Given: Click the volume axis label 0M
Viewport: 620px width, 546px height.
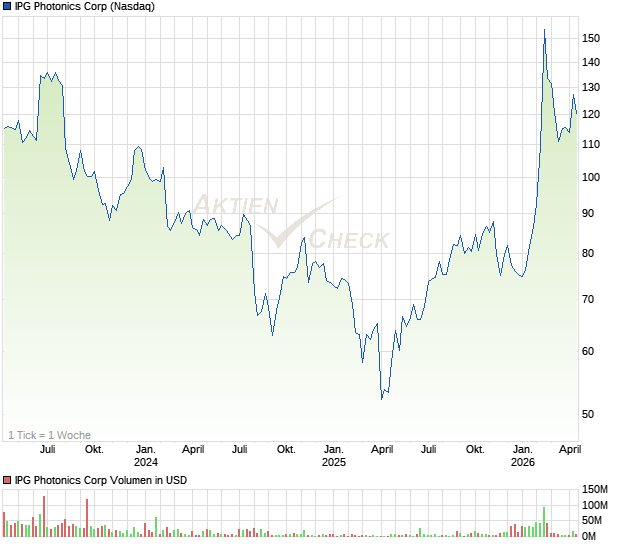Looking at the screenshot, I should click(589, 536).
